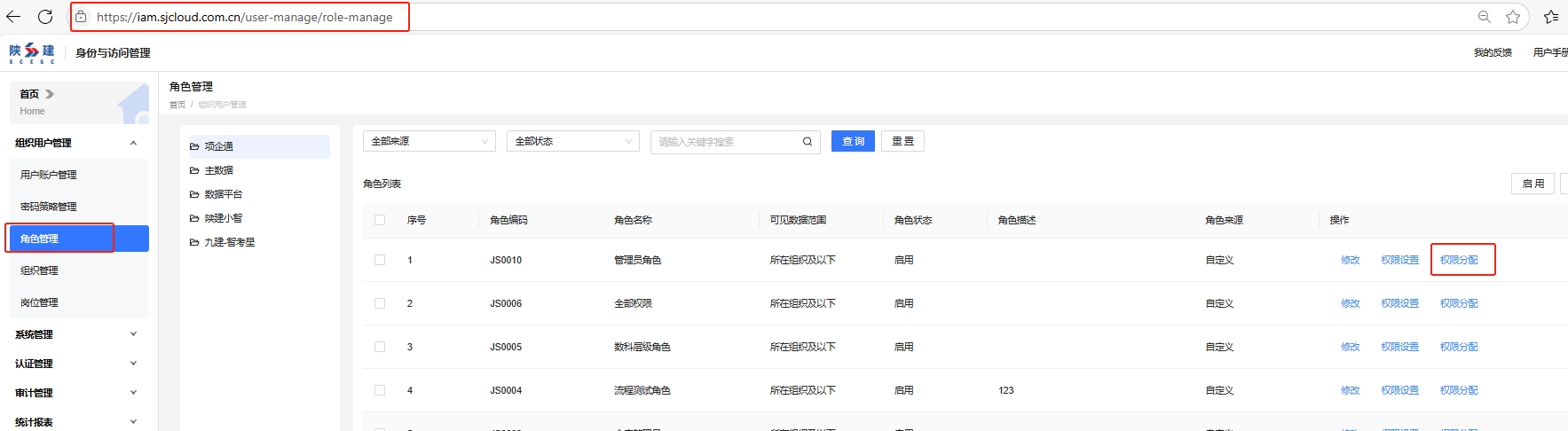Click the search magnifier icon in keyword field

pos(808,142)
